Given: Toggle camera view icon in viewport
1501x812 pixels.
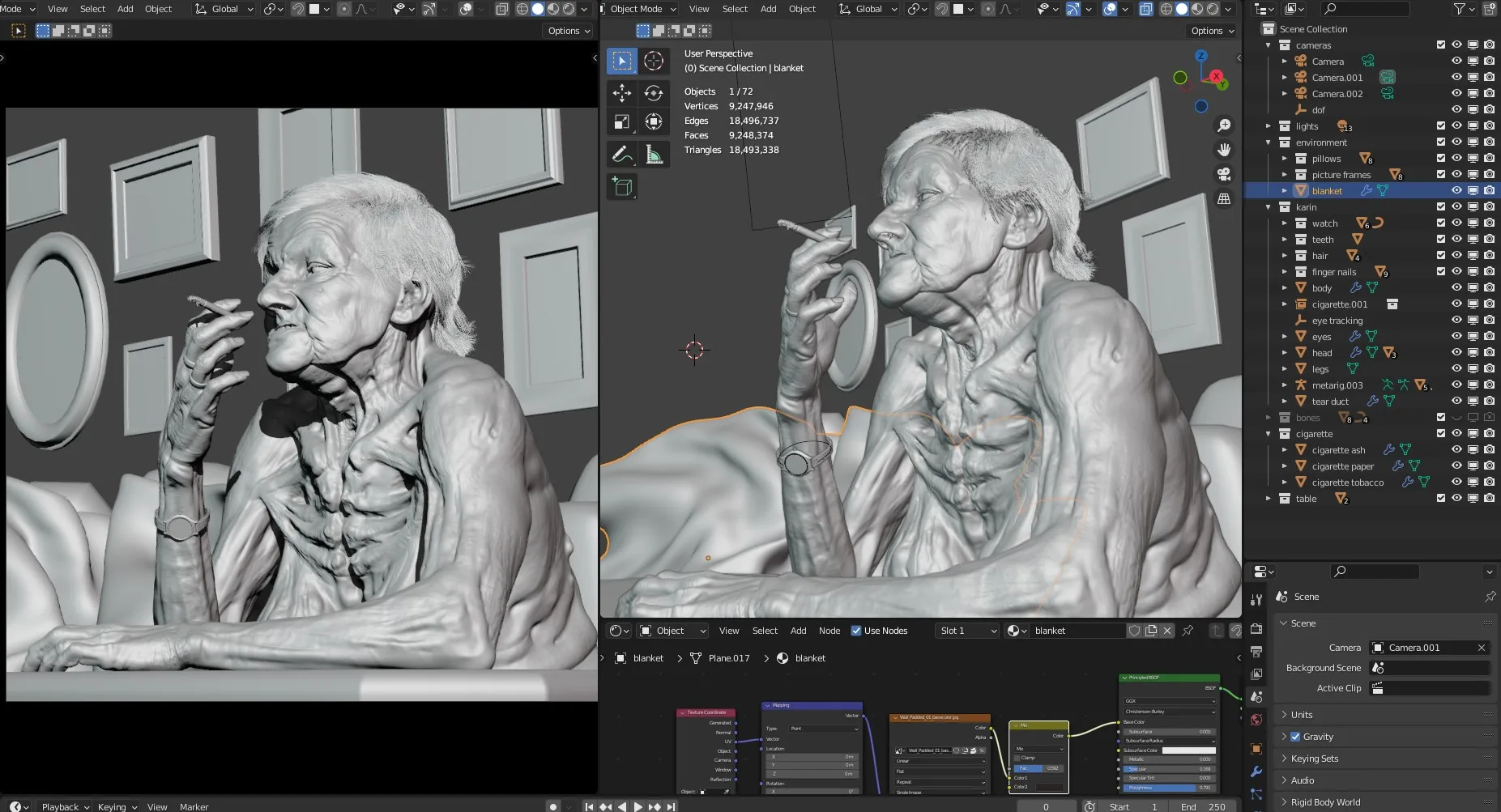Looking at the screenshot, I should (x=1224, y=174).
